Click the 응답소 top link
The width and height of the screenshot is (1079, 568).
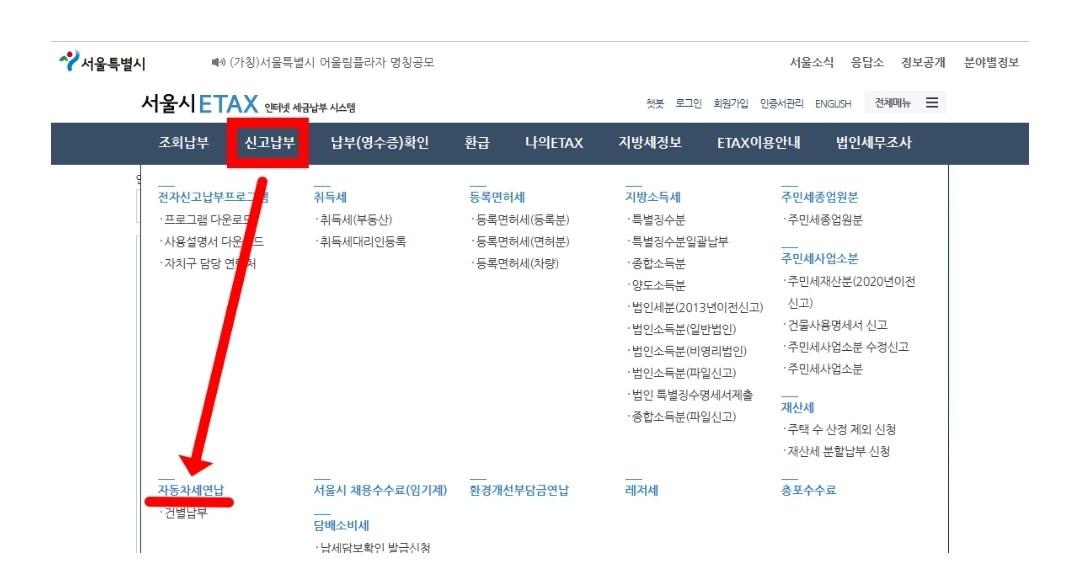click(867, 63)
